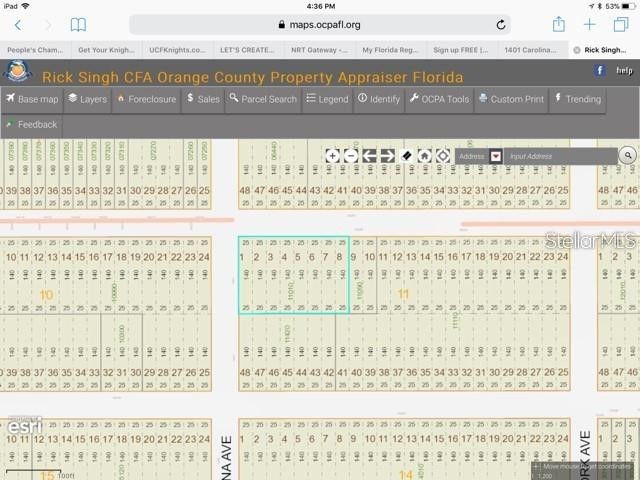Open the OCPA Tools menu

click(x=439, y=99)
